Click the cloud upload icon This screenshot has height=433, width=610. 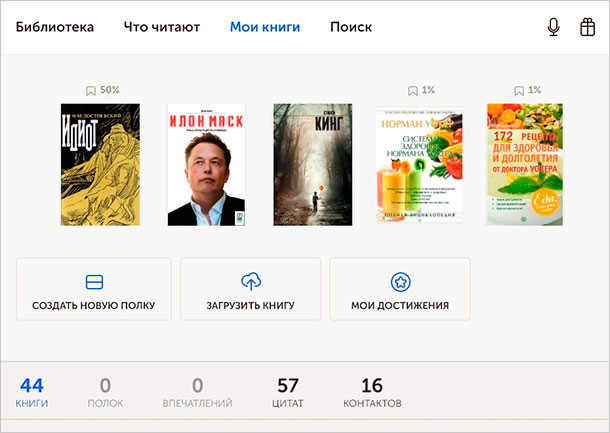[x=251, y=281]
